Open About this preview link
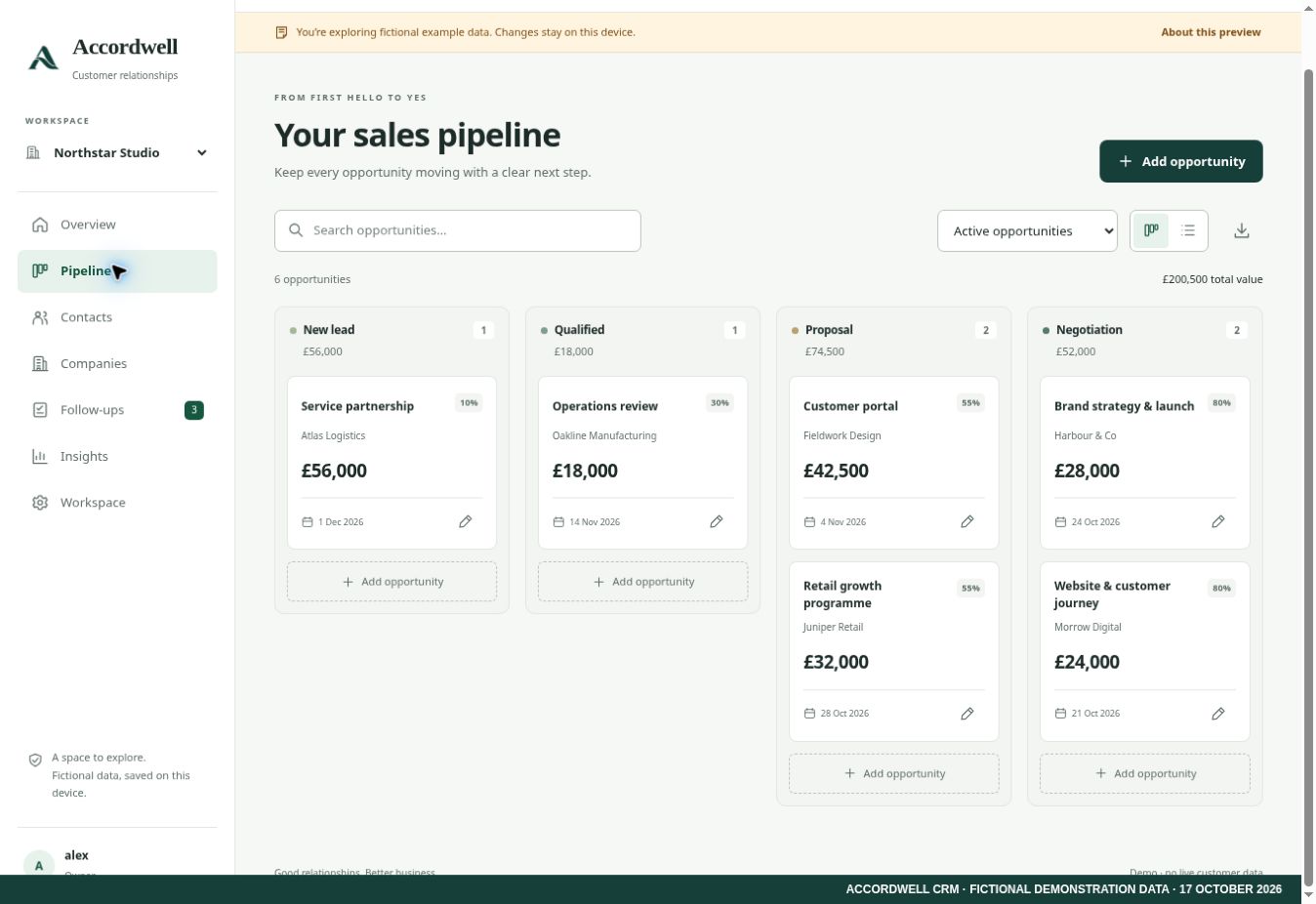 (1211, 32)
